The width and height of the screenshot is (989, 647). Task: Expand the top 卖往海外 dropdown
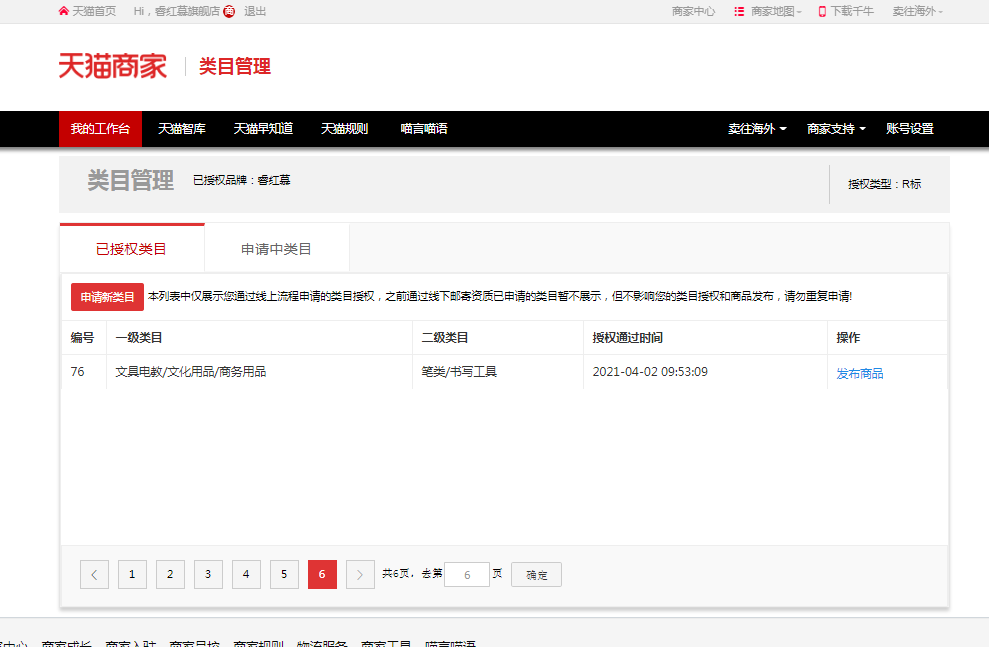tap(917, 11)
